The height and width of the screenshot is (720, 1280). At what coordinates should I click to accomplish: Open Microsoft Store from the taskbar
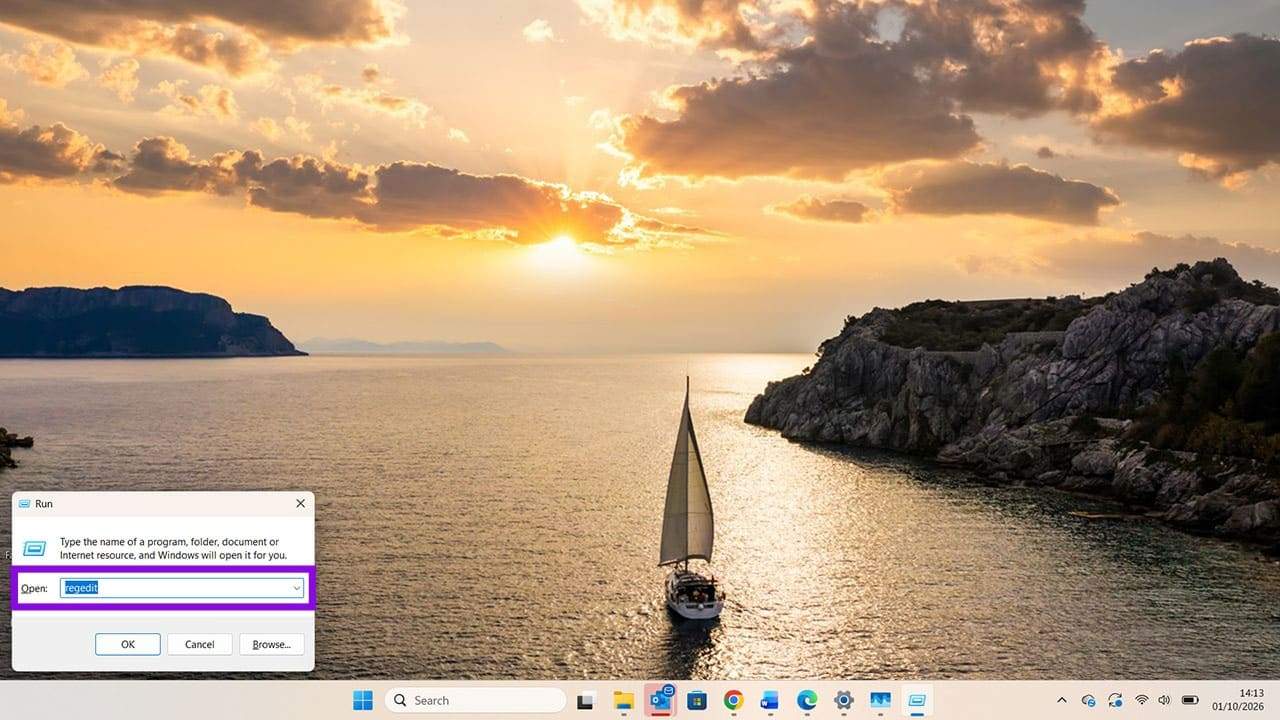[x=696, y=700]
